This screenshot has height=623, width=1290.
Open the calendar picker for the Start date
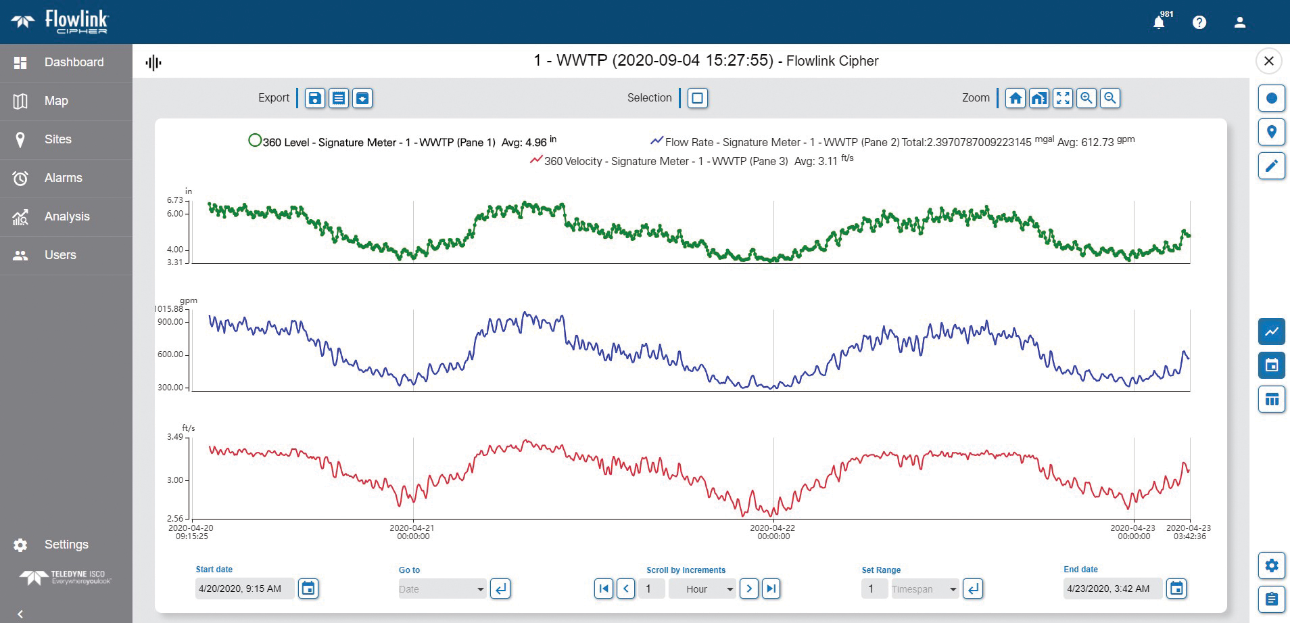(308, 588)
